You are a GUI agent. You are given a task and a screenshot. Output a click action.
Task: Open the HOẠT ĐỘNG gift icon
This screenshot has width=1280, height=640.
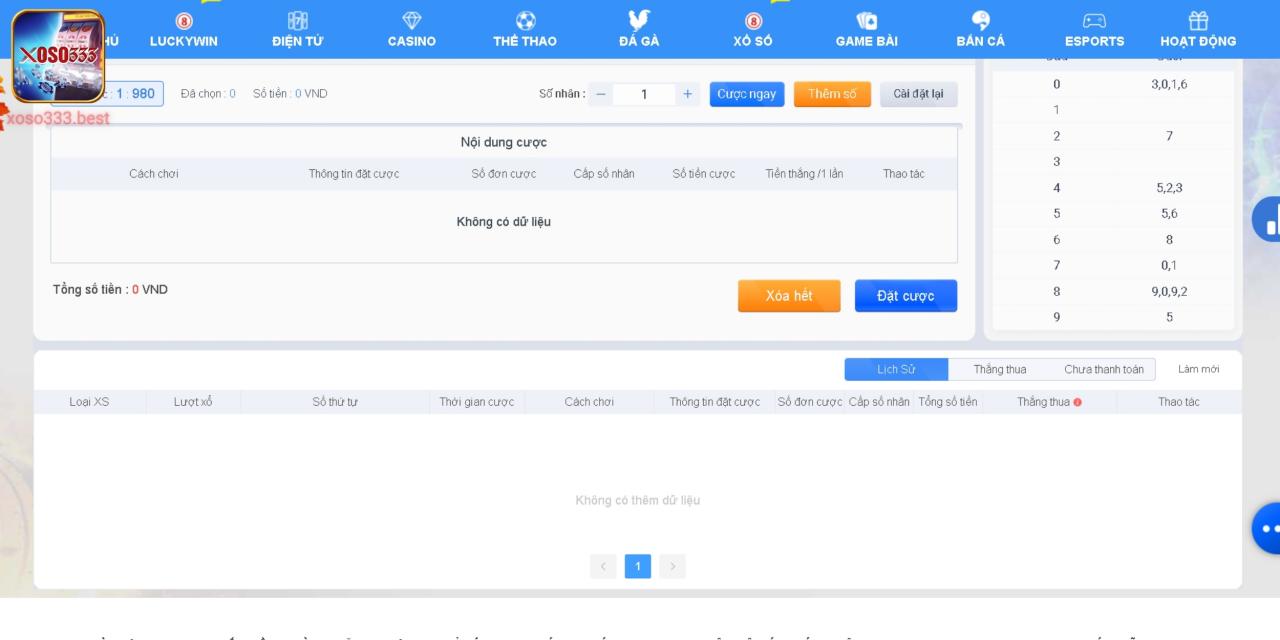(1198, 21)
